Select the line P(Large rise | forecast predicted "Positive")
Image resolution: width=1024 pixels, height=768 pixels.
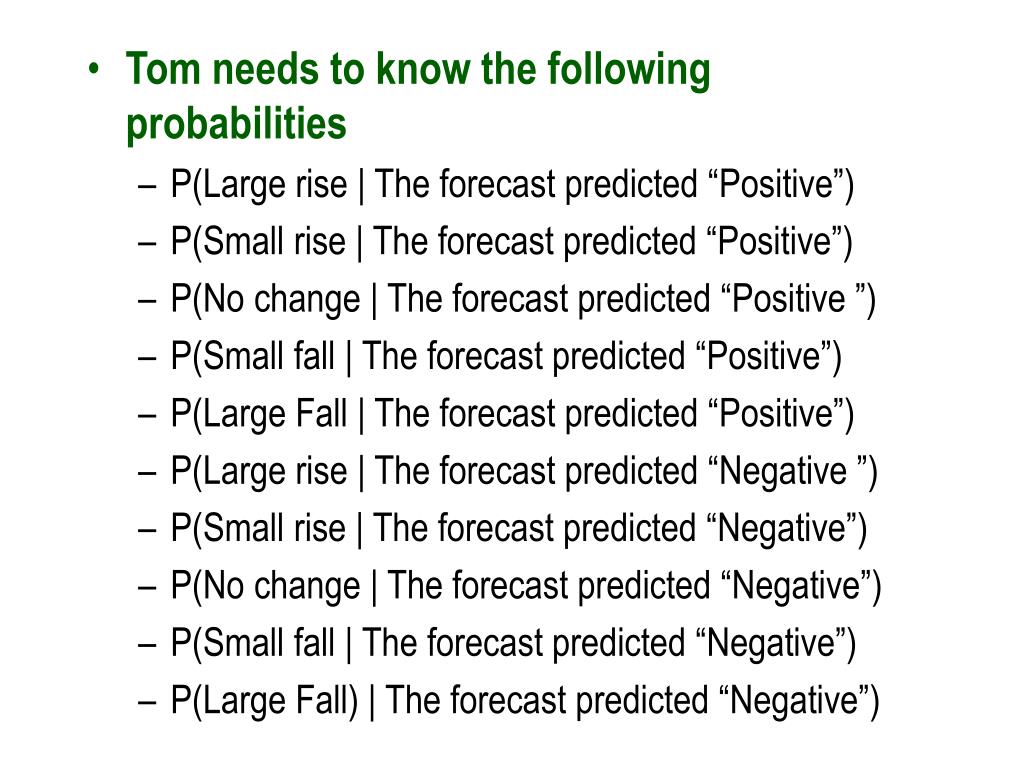[x=512, y=185]
